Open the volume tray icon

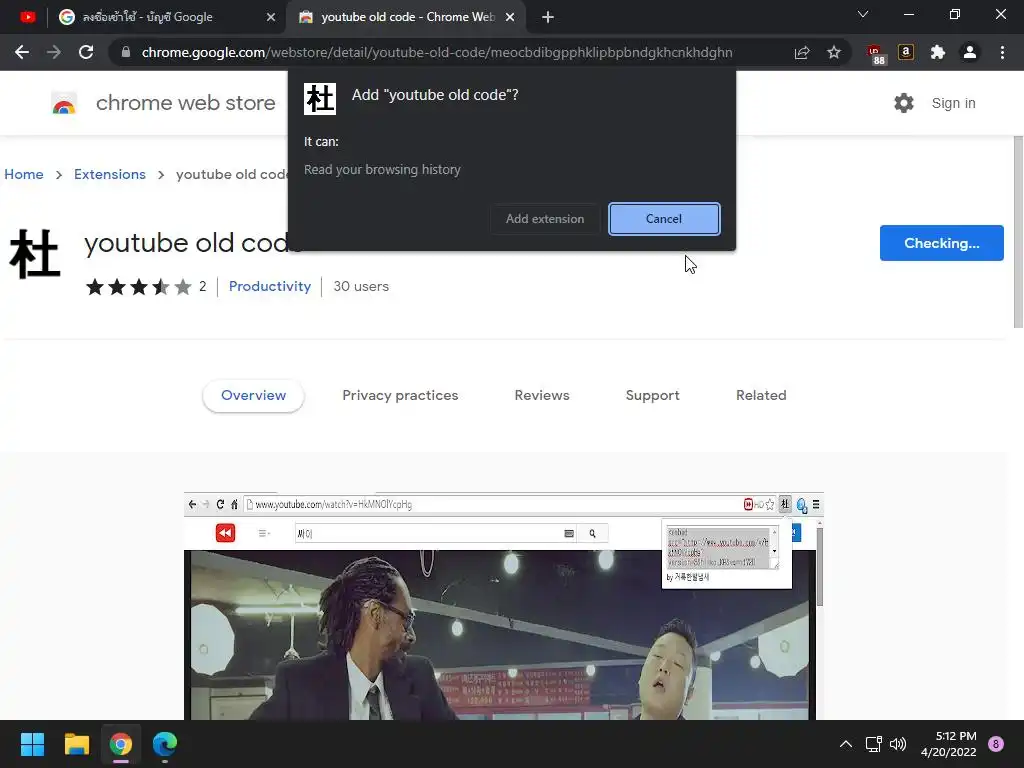898,744
